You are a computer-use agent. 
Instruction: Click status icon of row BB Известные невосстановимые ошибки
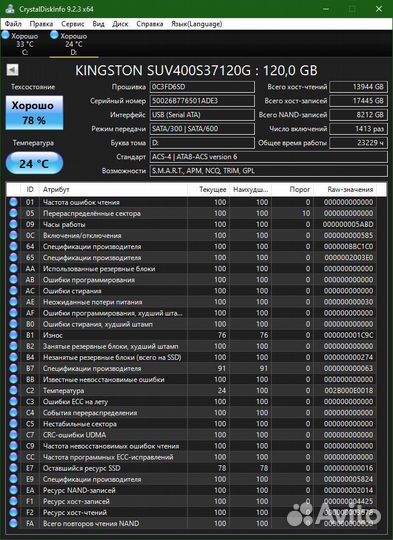pyautogui.click(x=13, y=380)
